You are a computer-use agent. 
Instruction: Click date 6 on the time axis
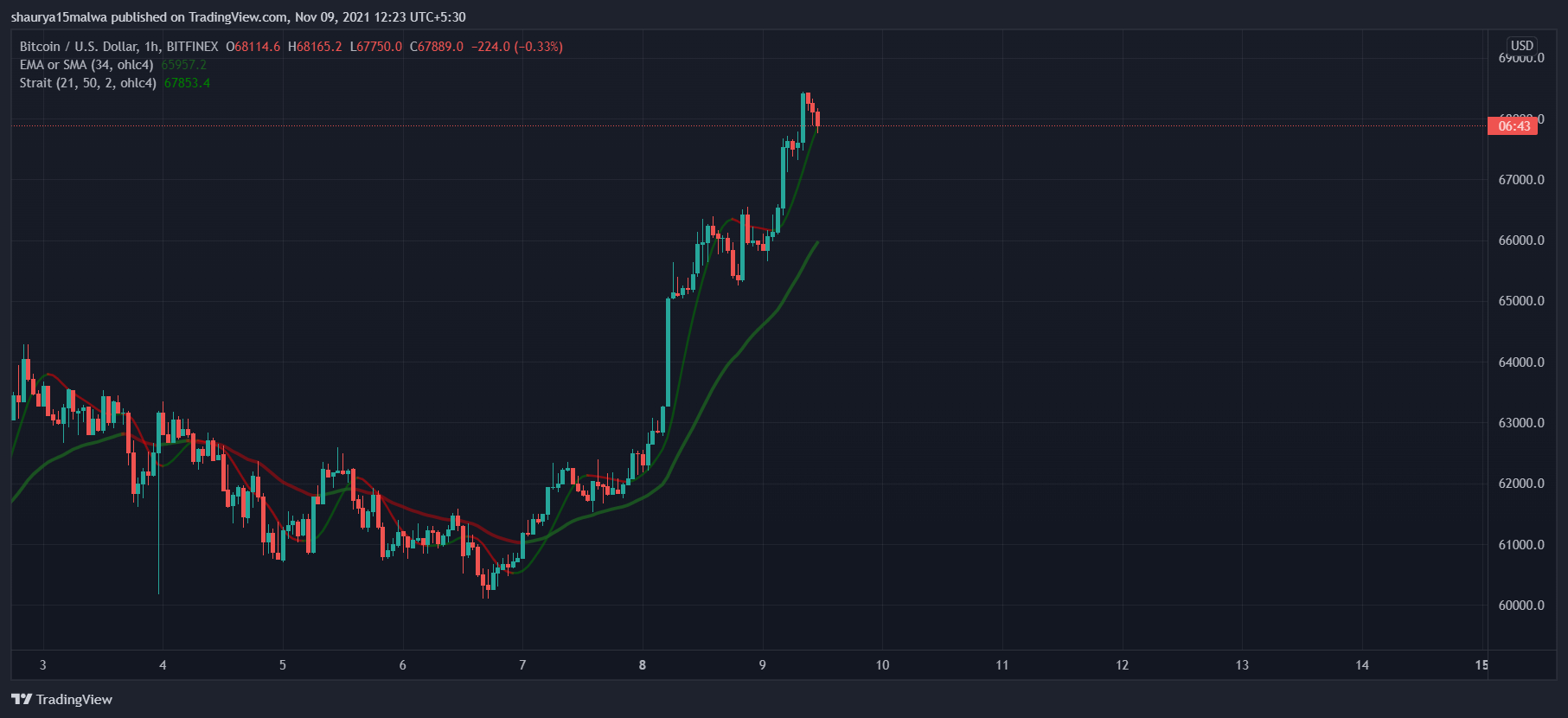(x=403, y=665)
